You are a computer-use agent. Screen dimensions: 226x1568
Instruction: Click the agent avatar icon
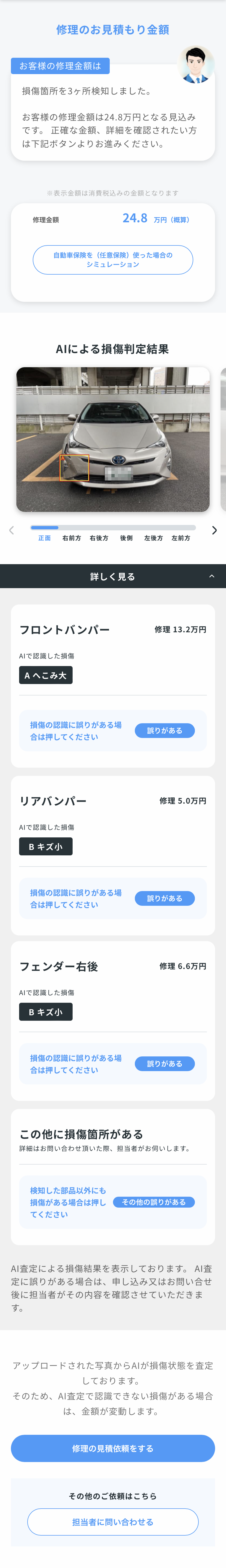click(x=195, y=65)
